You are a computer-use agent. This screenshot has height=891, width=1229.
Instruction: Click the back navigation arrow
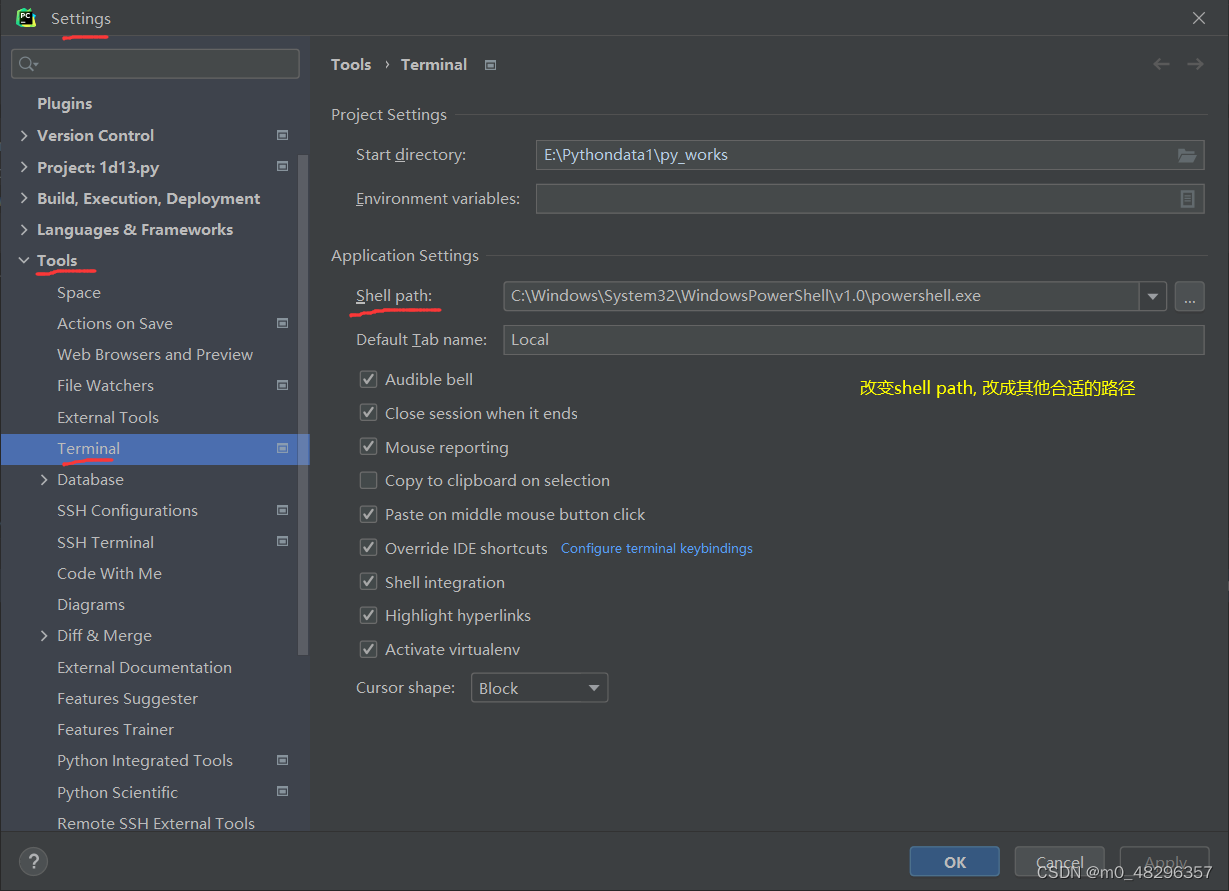coord(1160,63)
